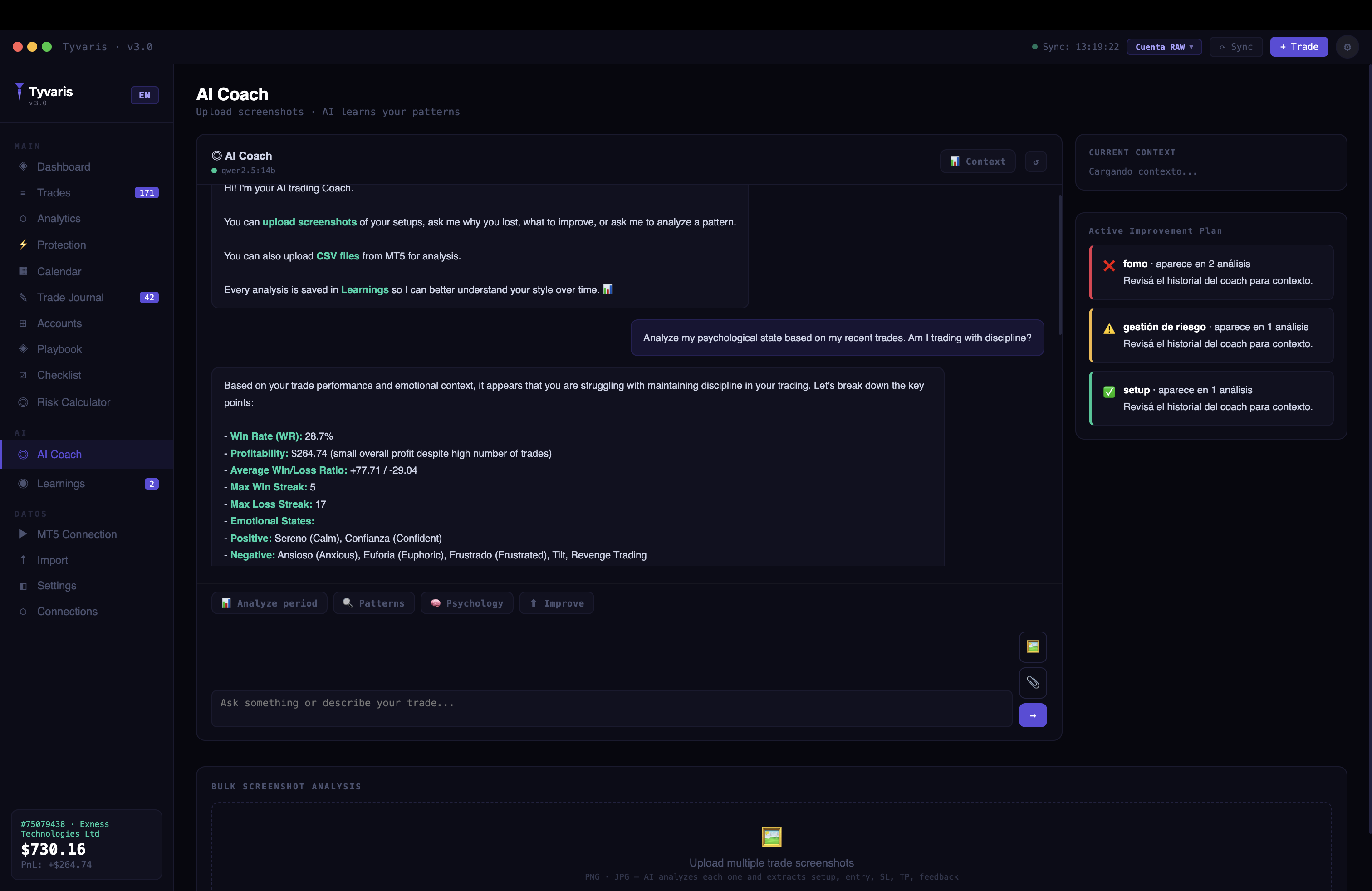
Task: Click the green window maximize dot
Action: click(47, 47)
